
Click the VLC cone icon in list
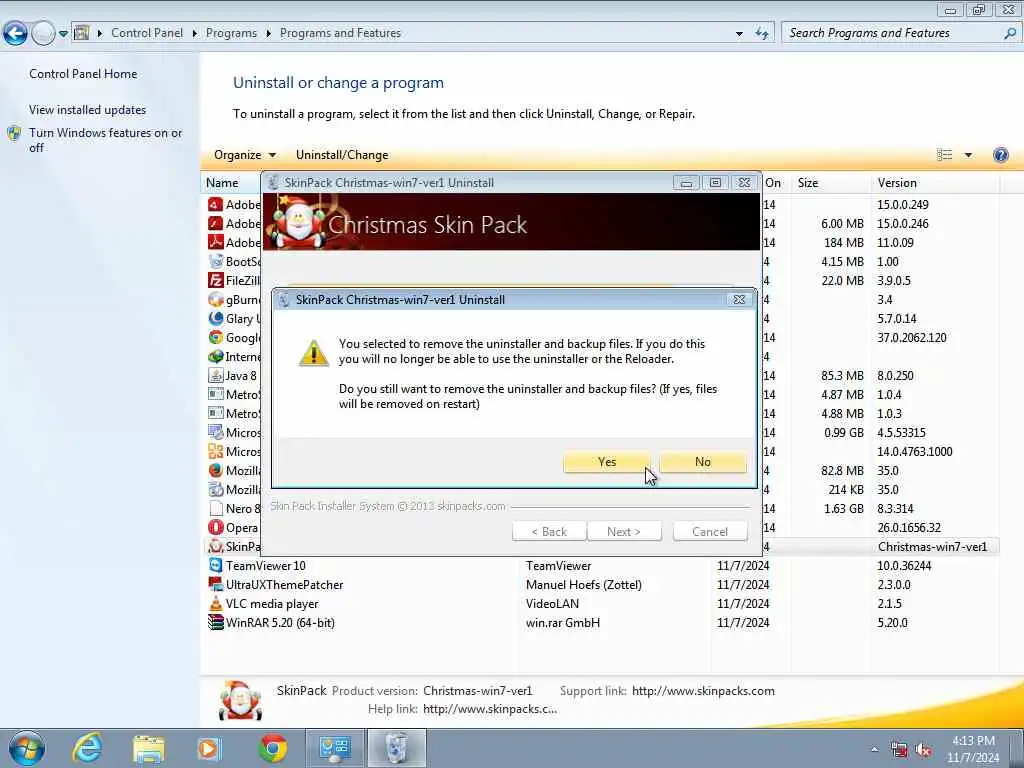[x=216, y=603]
